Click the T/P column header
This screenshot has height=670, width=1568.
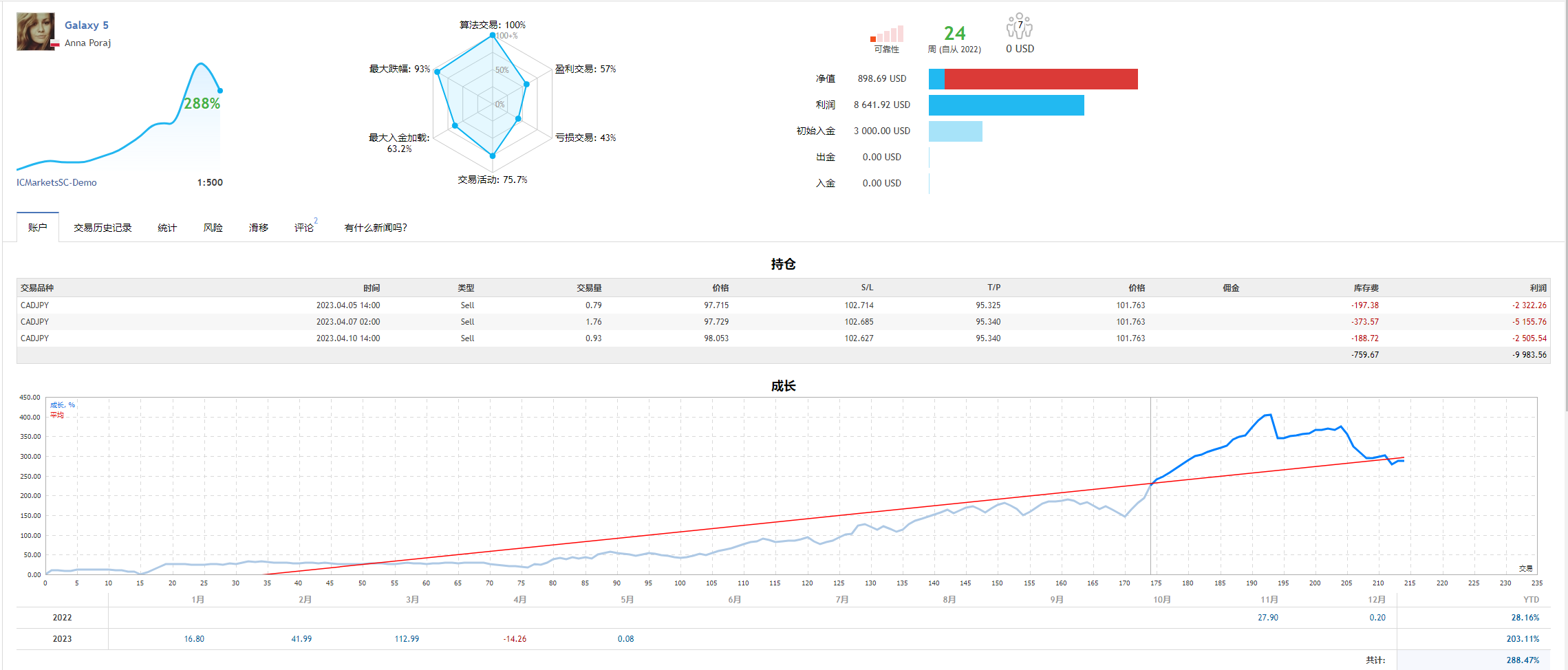(x=994, y=288)
